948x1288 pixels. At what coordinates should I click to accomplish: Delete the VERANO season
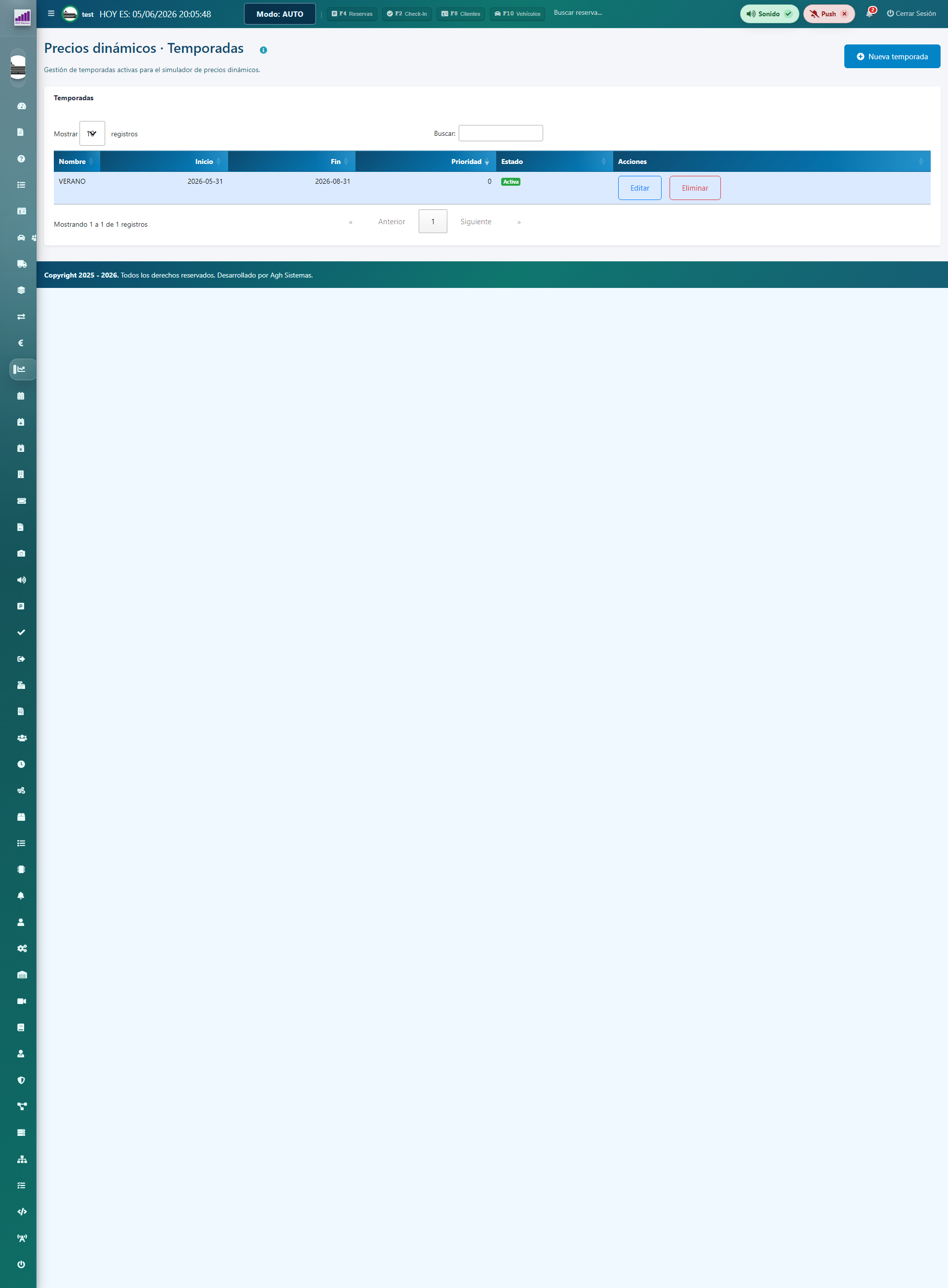[x=694, y=188]
